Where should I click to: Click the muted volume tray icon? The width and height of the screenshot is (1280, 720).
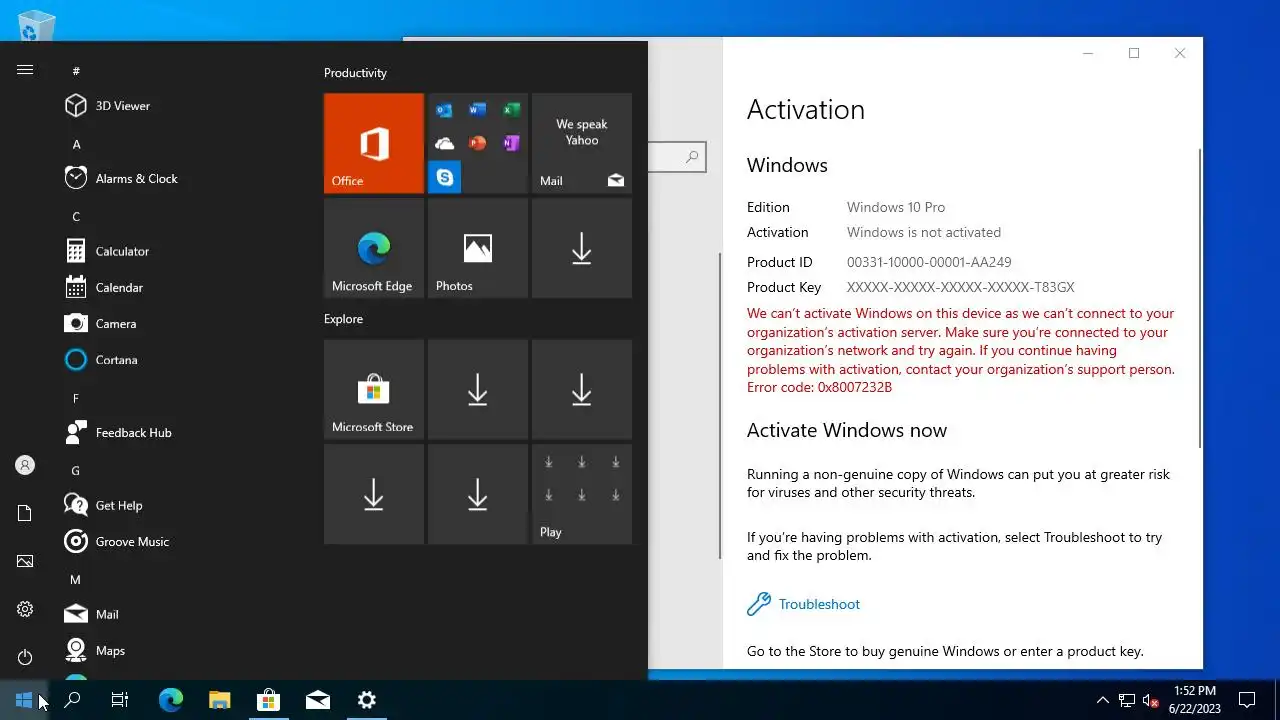(1151, 700)
